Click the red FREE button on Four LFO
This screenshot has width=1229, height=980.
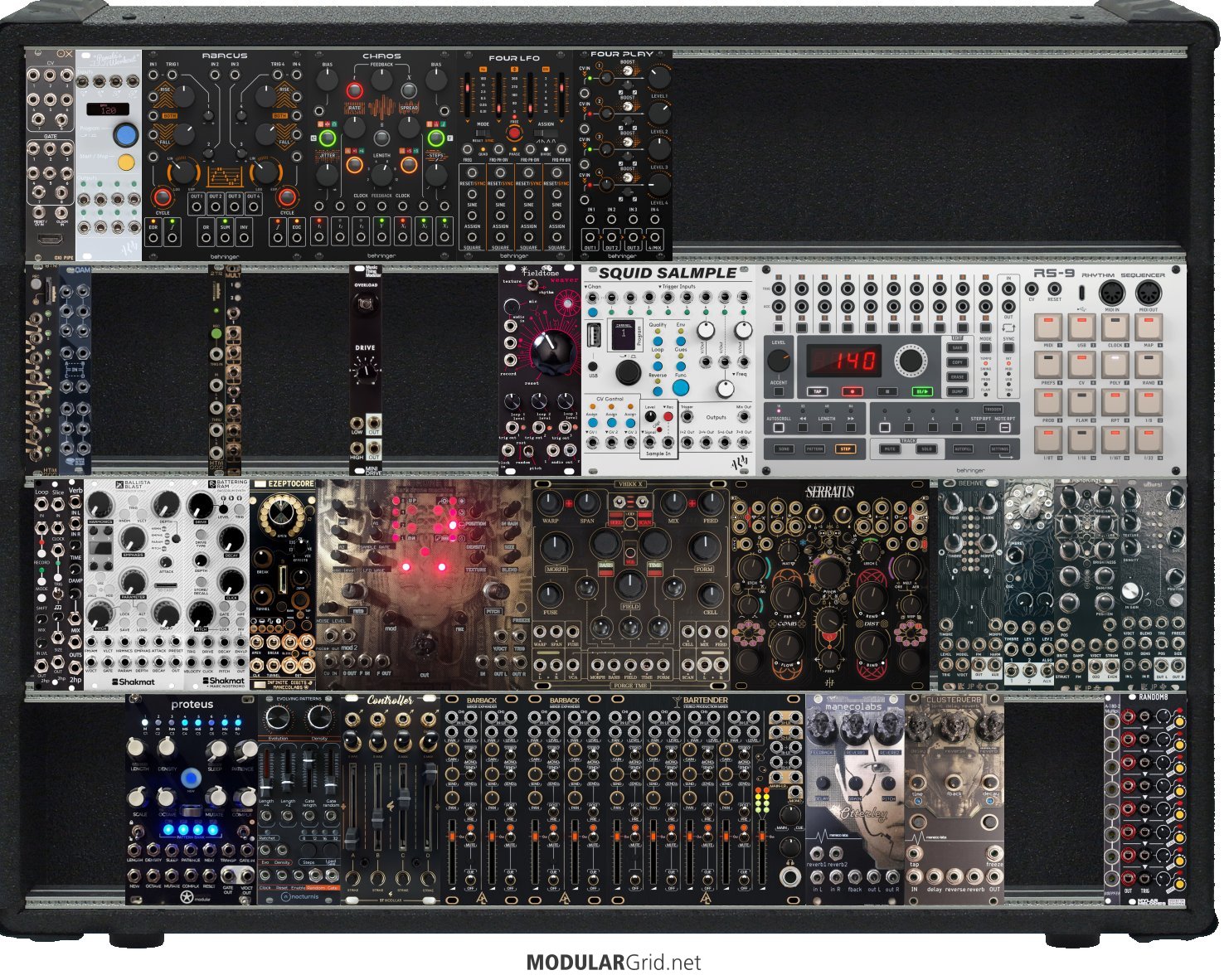(x=514, y=132)
